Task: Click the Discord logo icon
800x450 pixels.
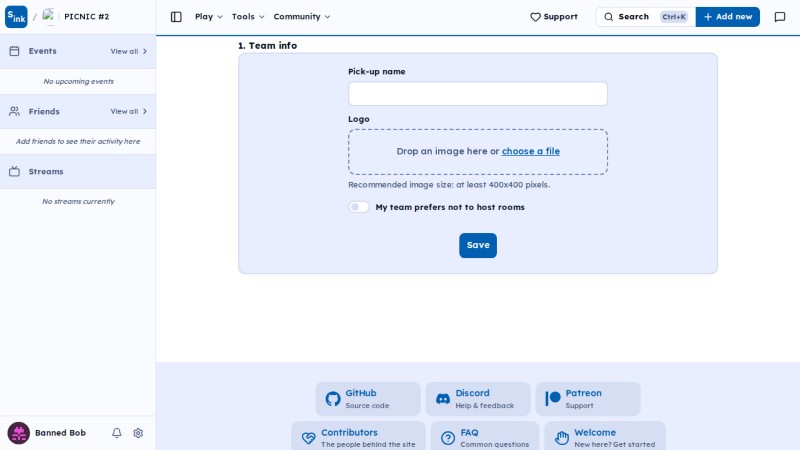Action: tap(443, 399)
